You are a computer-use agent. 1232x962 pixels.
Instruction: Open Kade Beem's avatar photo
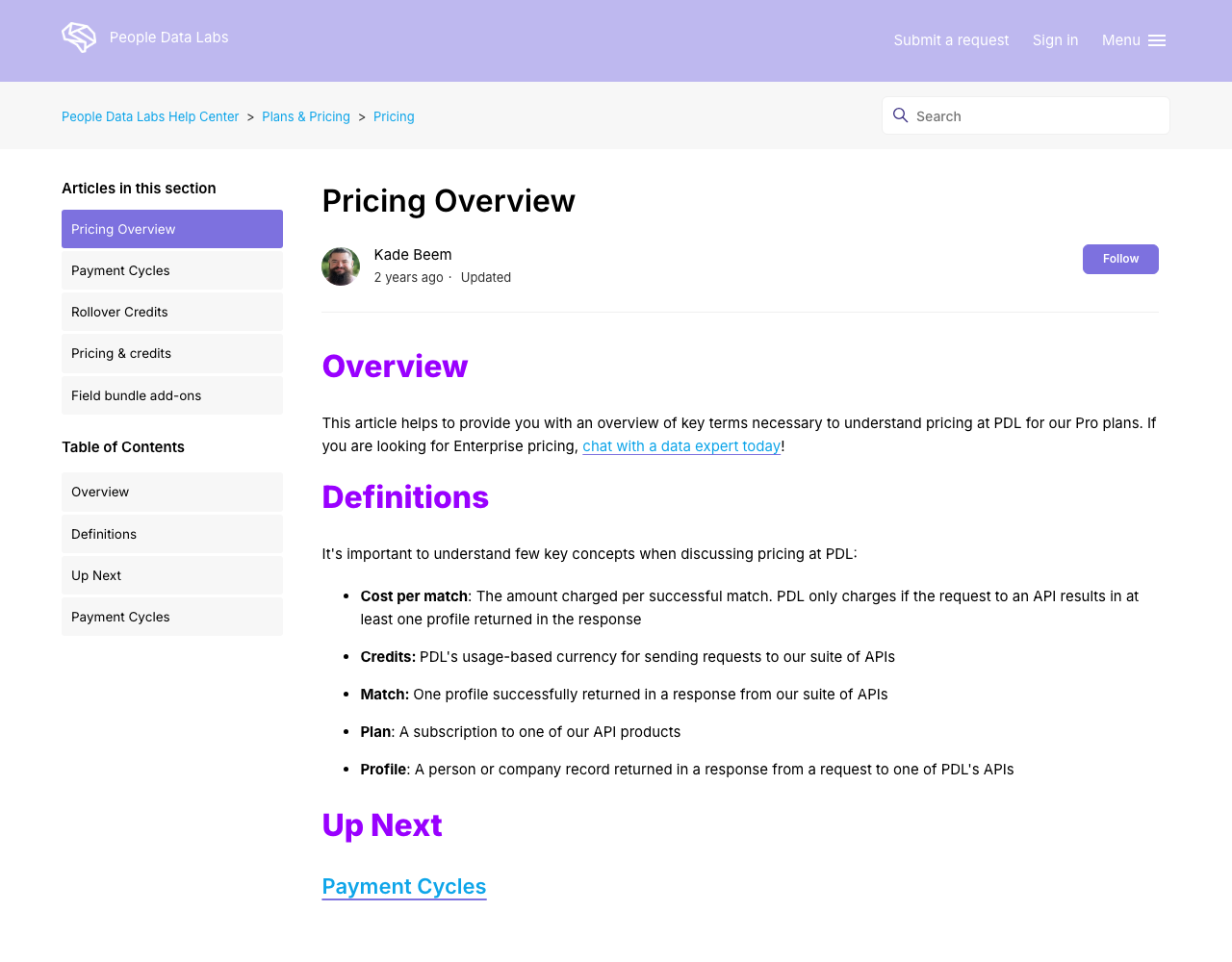point(341,266)
